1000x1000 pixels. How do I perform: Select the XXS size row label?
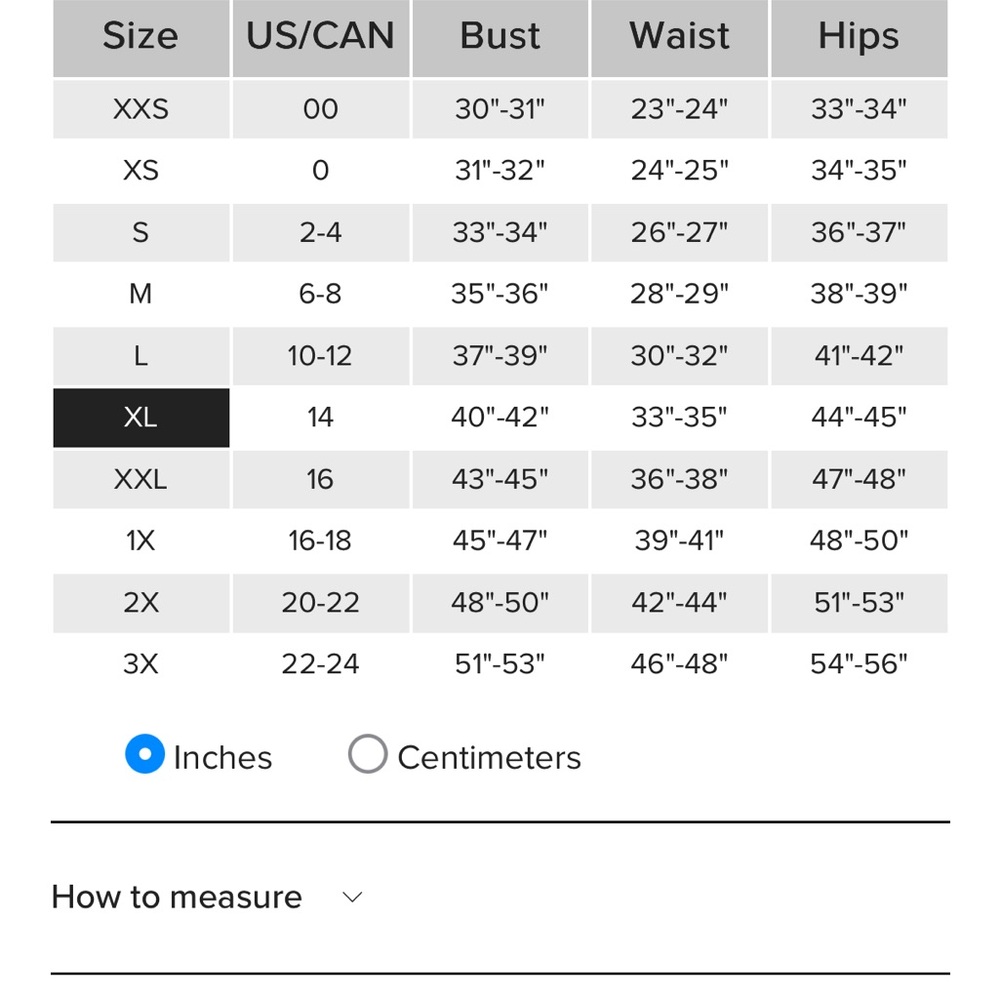[x=141, y=109]
